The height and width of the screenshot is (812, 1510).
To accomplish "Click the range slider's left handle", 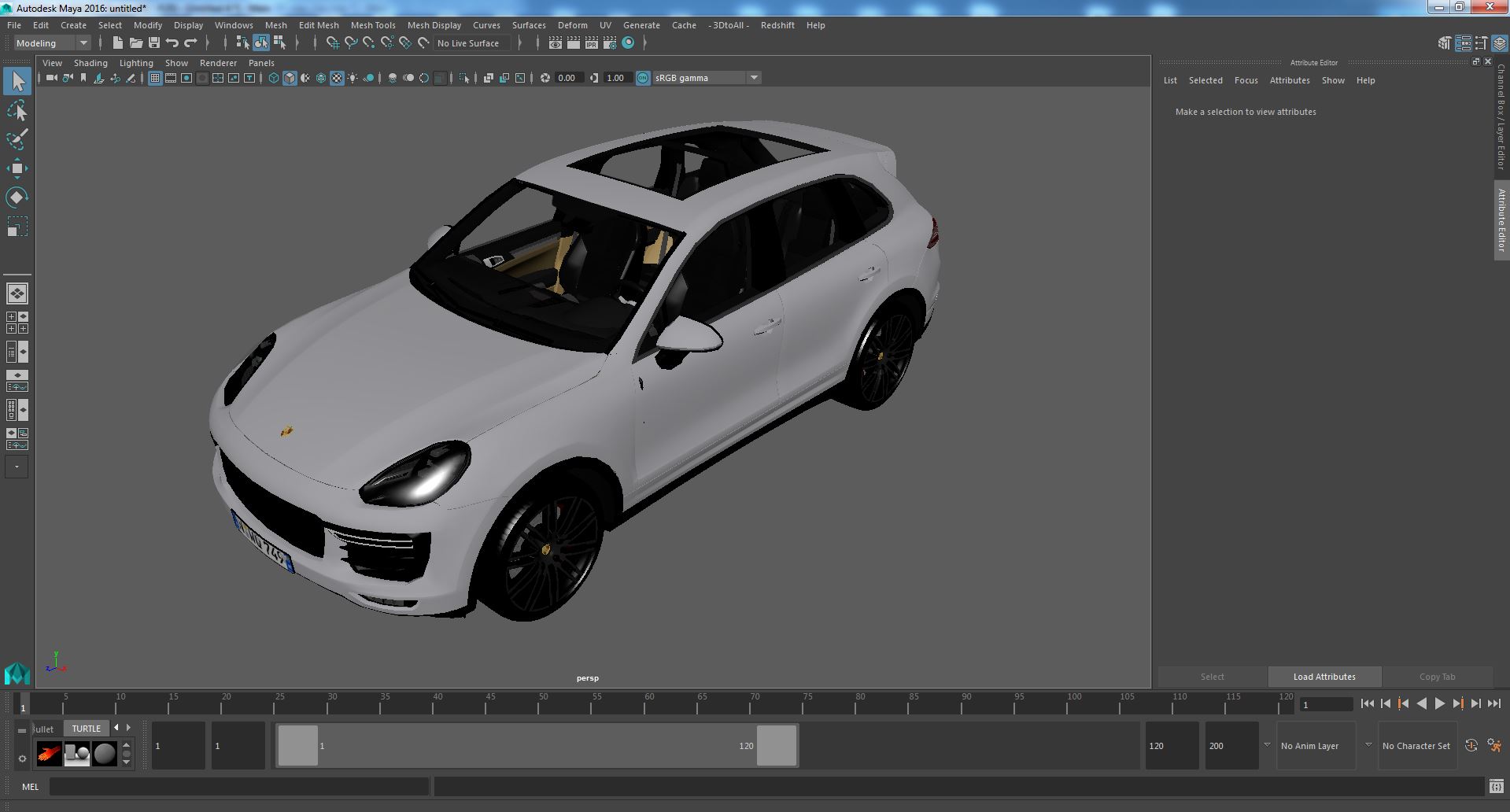I will (x=298, y=745).
